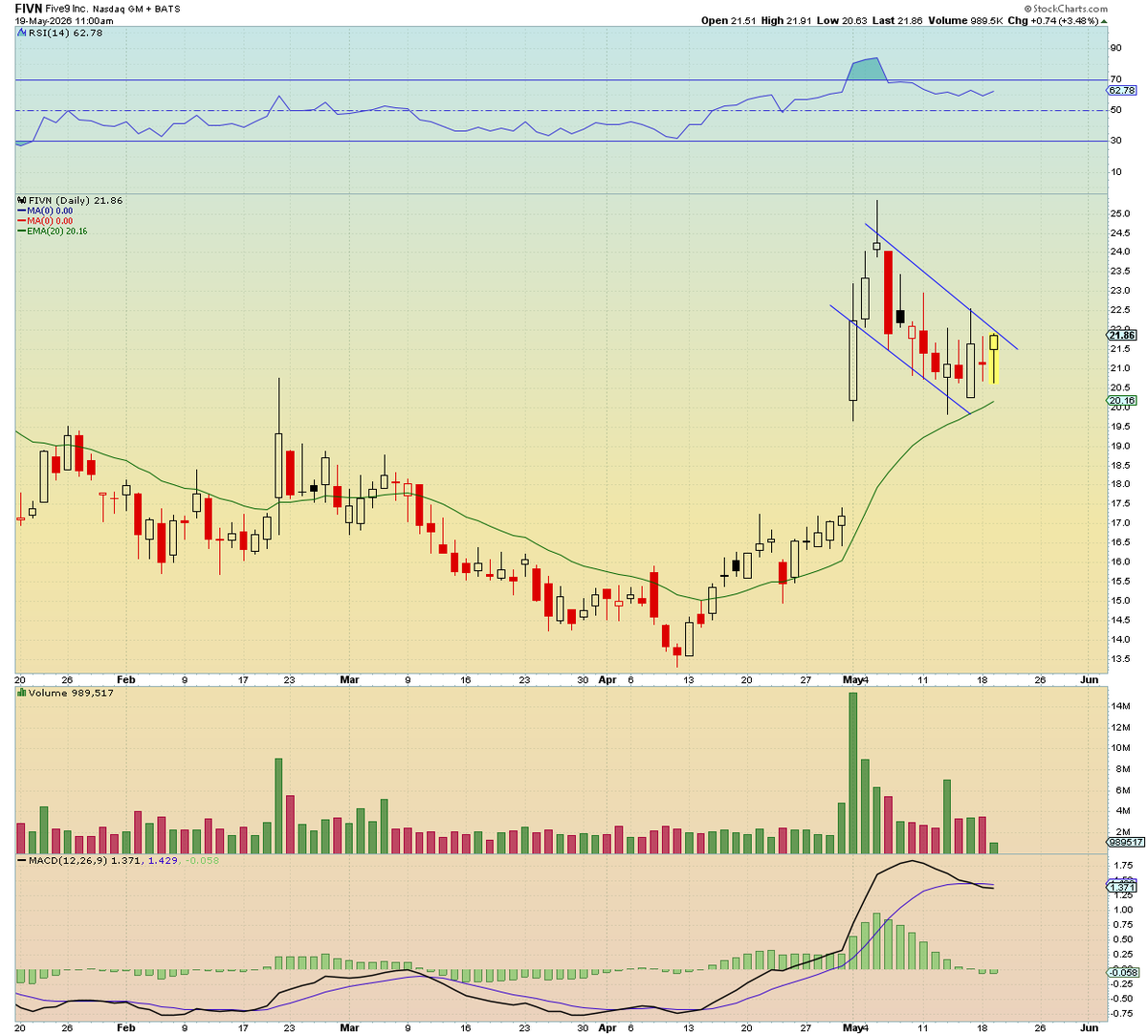
Task: Click the 25.0 price axis label
Action: tap(1120, 213)
